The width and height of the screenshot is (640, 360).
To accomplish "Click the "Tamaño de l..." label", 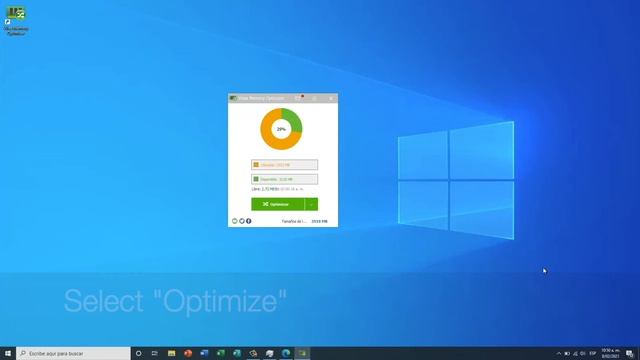I will (x=294, y=221).
